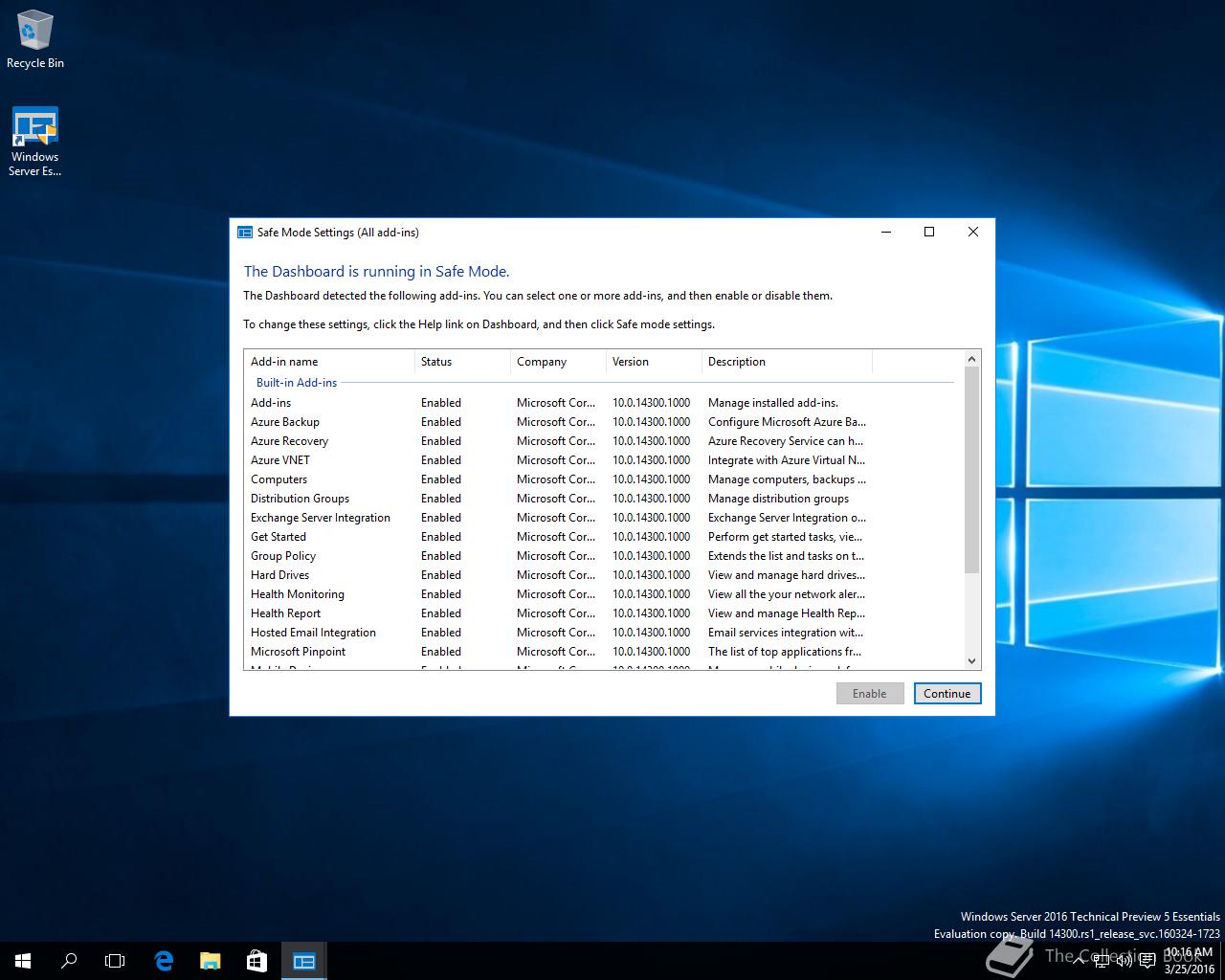The width and height of the screenshot is (1225, 980).
Task: Click 'Integrate with Azure Virtual' description
Action: (787, 460)
